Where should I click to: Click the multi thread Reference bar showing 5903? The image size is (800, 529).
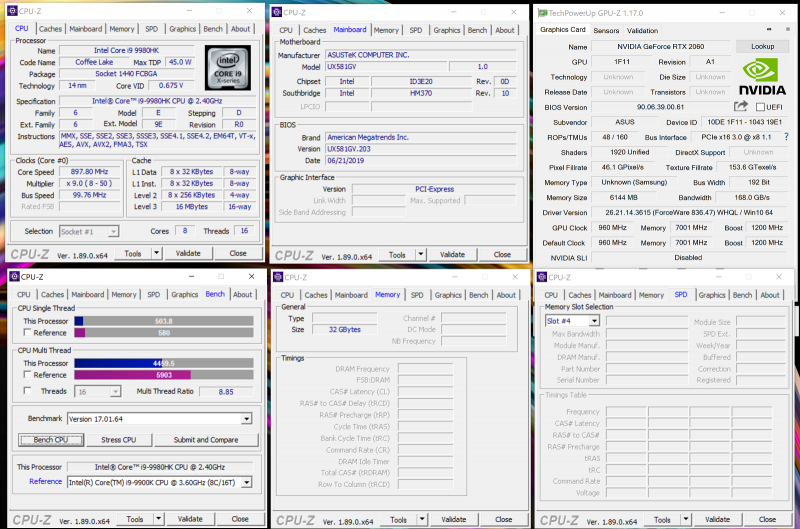164,374
